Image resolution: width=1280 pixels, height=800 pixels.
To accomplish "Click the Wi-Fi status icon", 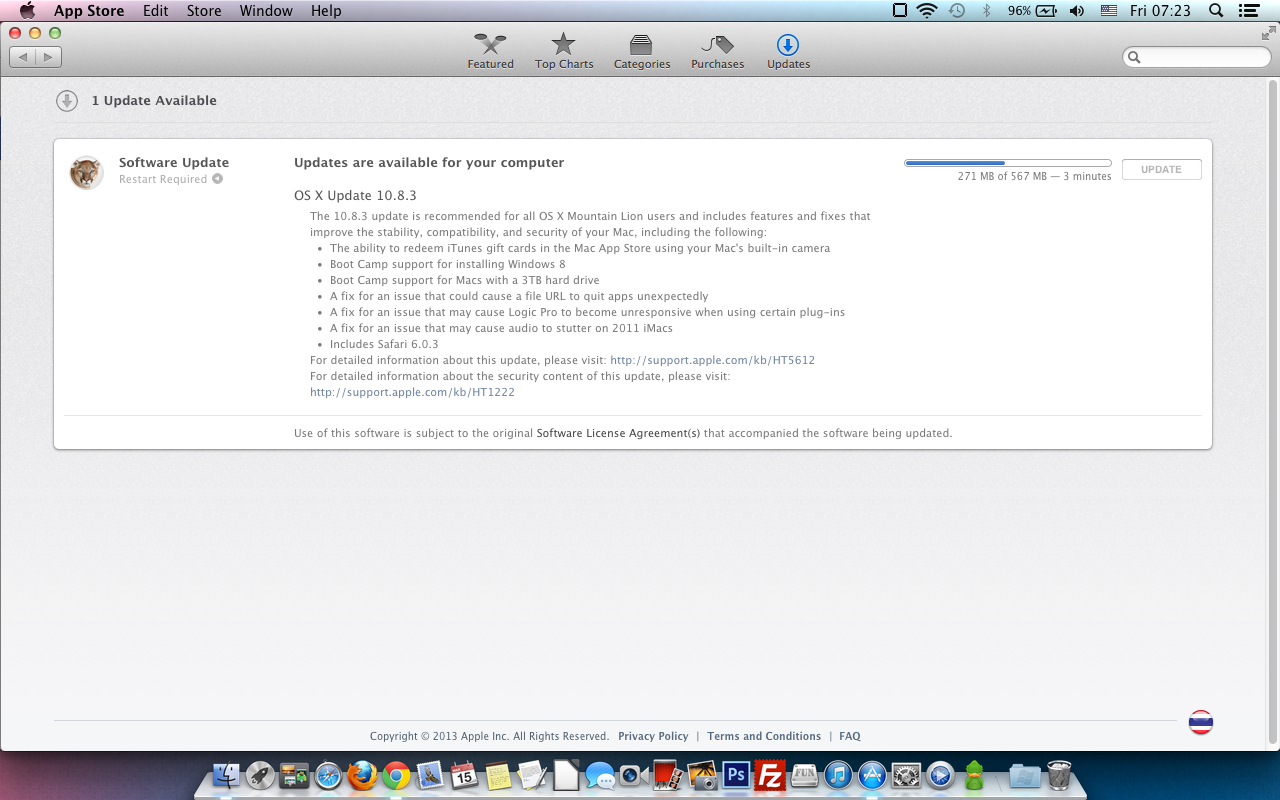I will click(x=927, y=11).
